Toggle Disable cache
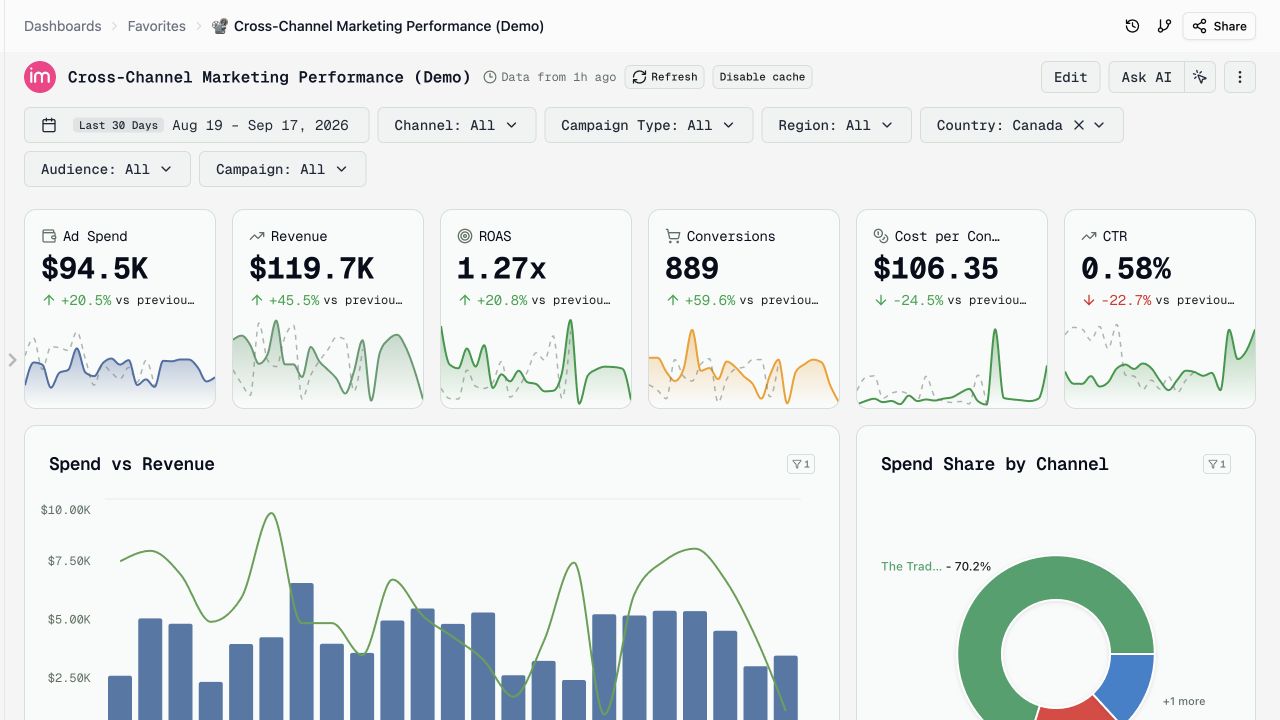The image size is (1280, 720). [x=762, y=77]
